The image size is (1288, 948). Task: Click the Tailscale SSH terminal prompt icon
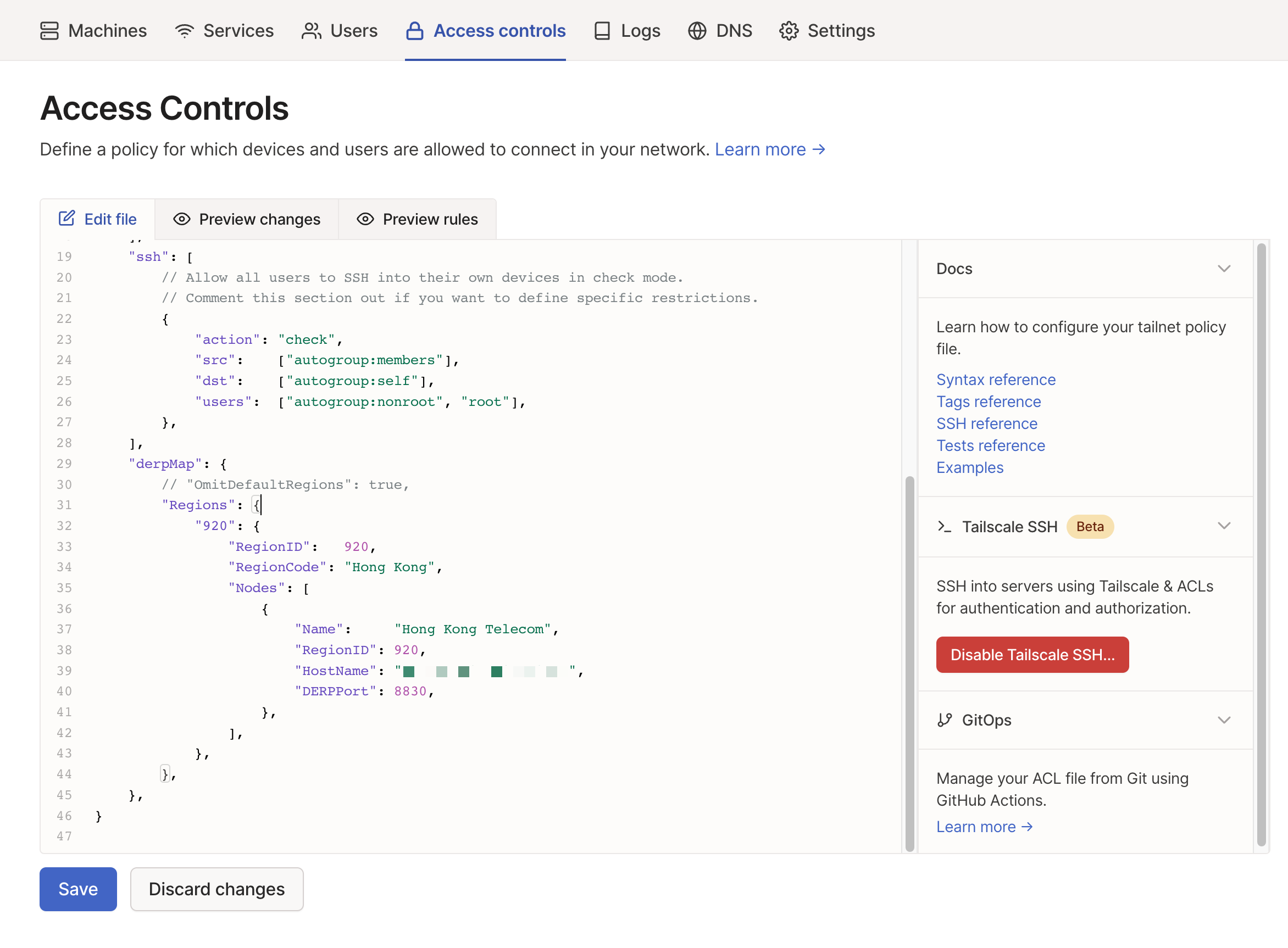[x=944, y=526]
